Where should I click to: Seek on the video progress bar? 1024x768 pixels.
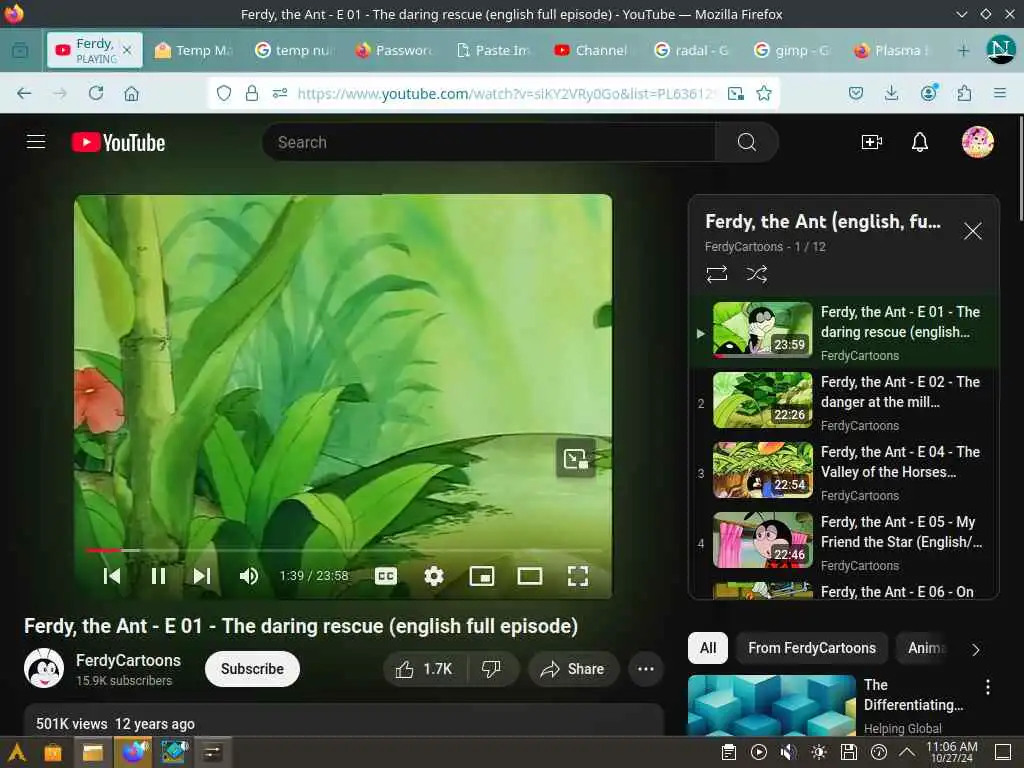[x=344, y=551]
